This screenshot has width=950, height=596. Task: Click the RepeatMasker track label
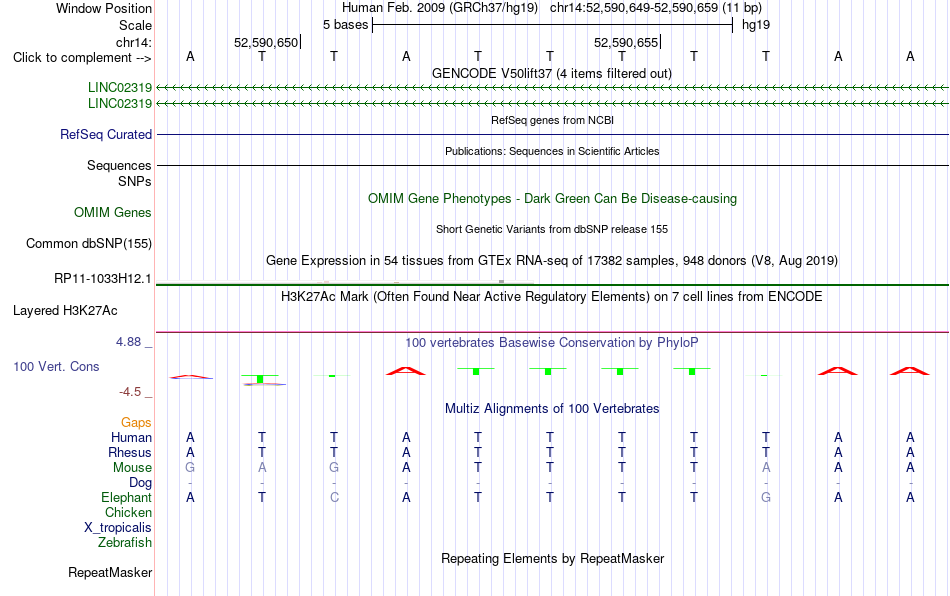click(x=110, y=572)
